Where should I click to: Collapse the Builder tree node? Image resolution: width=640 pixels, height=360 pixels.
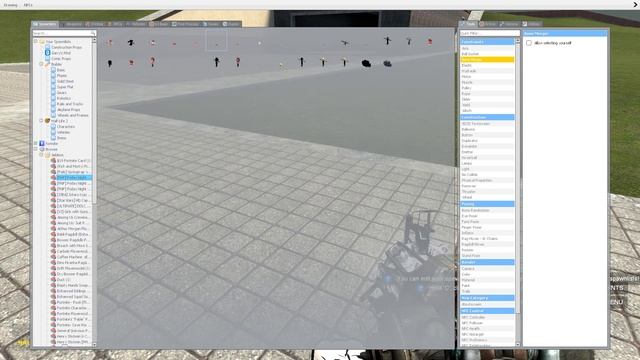click(41, 64)
